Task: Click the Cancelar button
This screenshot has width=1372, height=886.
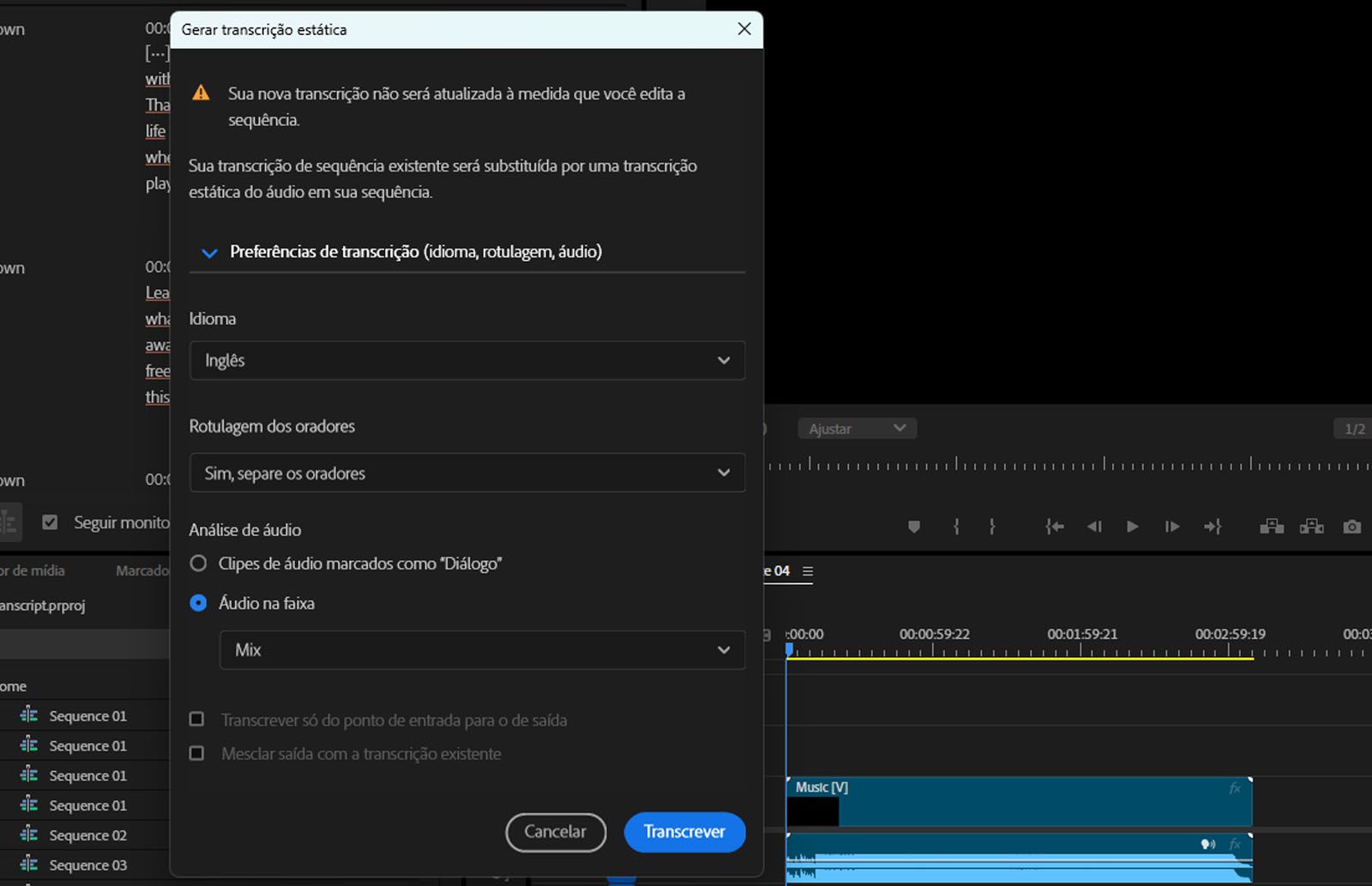Action: point(556,832)
